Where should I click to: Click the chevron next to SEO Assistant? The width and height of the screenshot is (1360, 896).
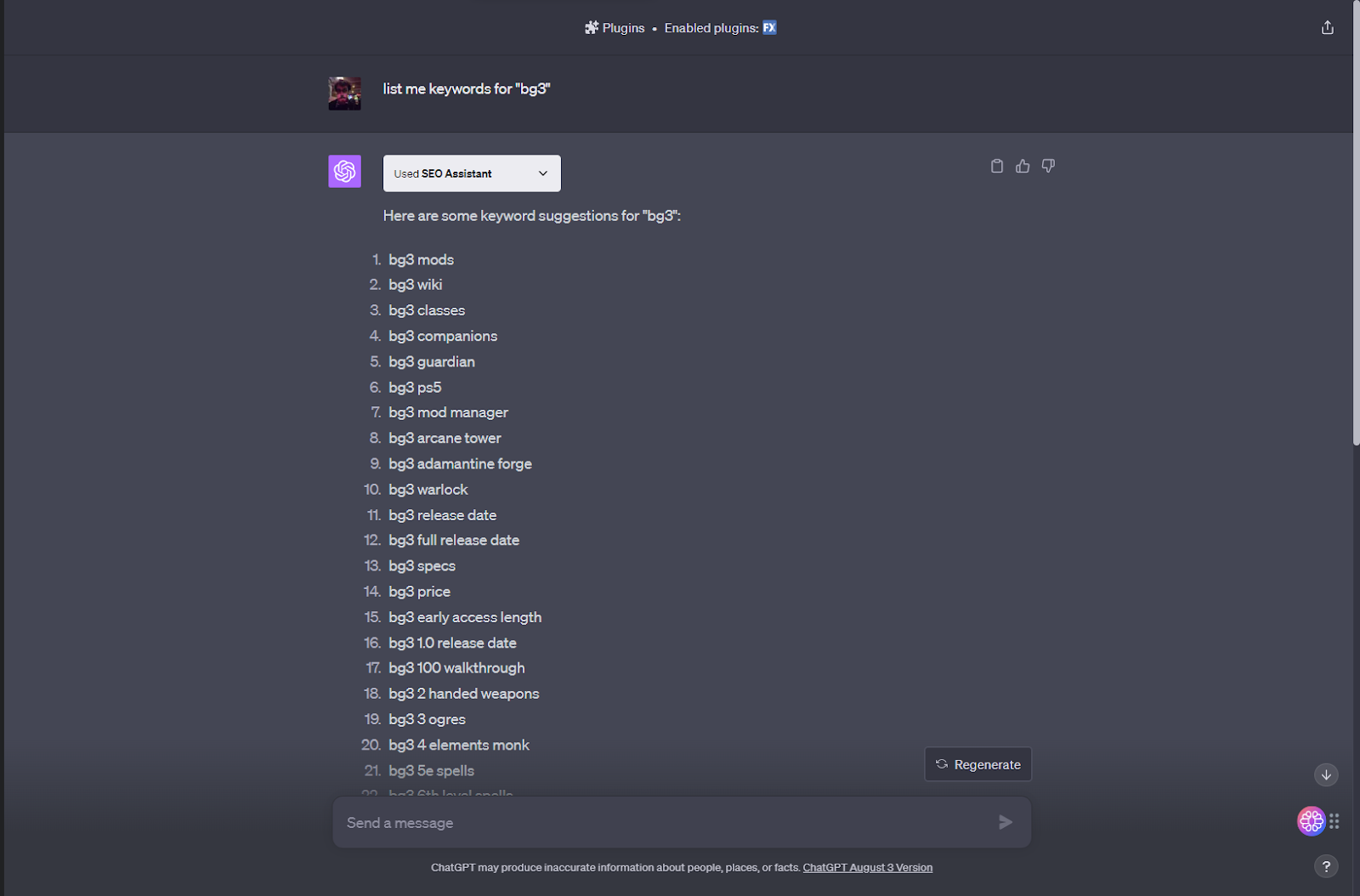click(x=543, y=173)
